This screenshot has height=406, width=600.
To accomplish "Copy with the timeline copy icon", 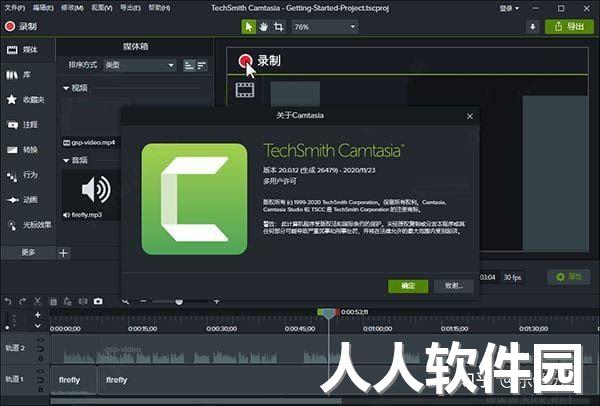I will coord(53,302).
